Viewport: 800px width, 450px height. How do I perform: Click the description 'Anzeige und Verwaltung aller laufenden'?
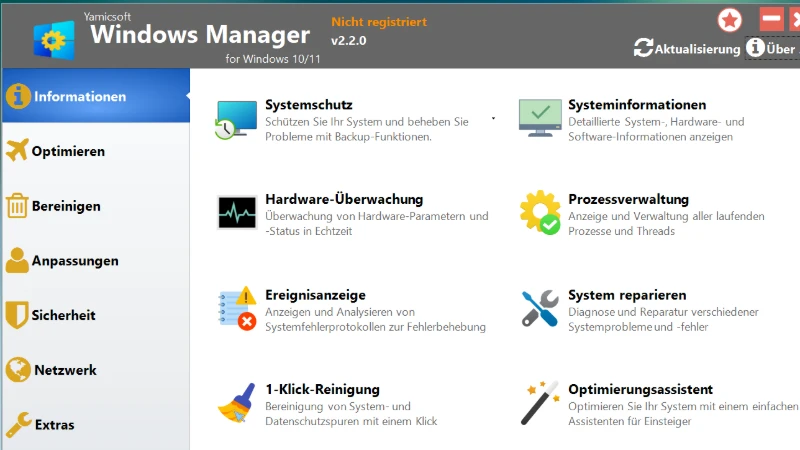coord(666,216)
